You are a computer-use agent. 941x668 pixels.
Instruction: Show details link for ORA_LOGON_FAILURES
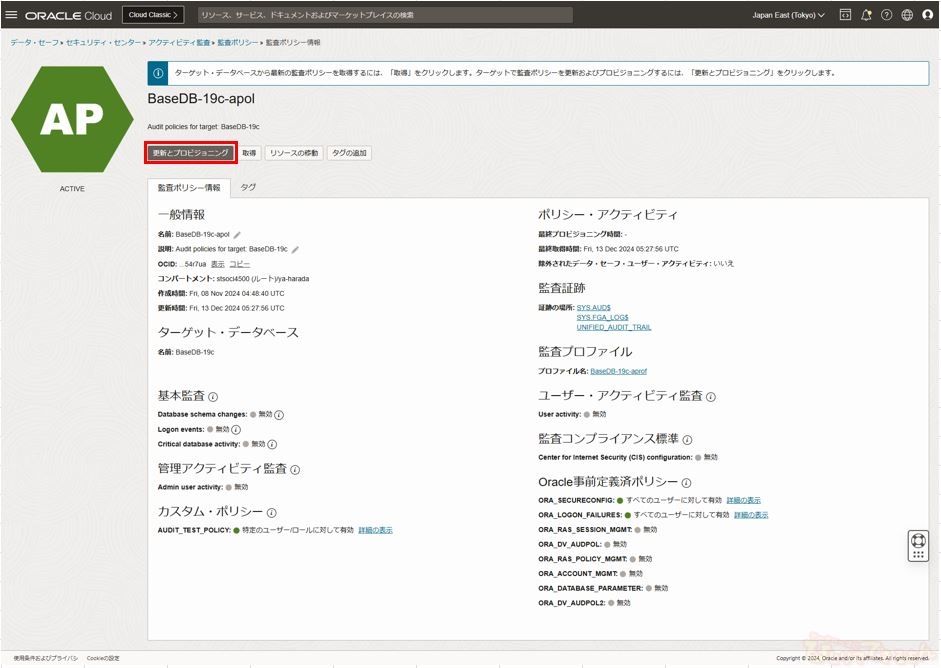(x=751, y=515)
